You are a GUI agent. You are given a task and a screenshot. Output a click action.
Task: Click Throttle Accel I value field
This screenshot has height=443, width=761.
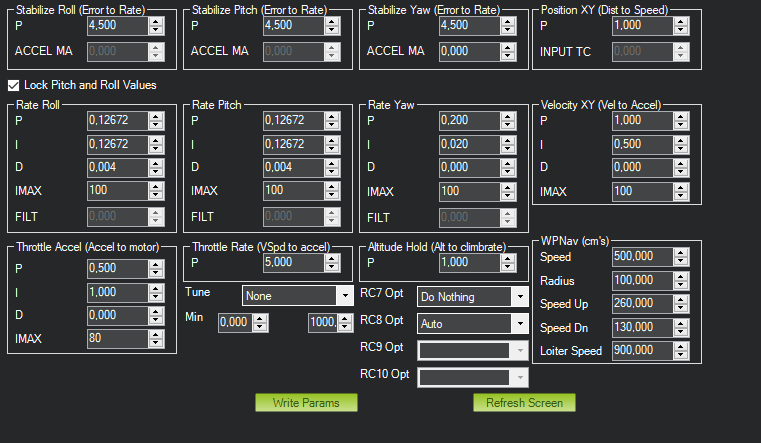point(117,293)
